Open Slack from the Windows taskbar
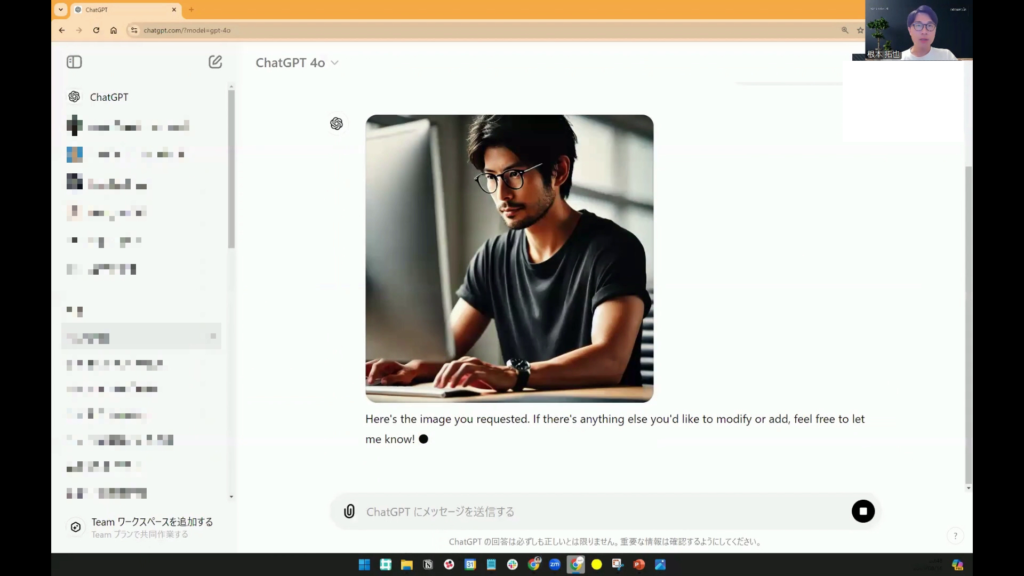Screen dimensions: 1024x576 click(512, 564)
